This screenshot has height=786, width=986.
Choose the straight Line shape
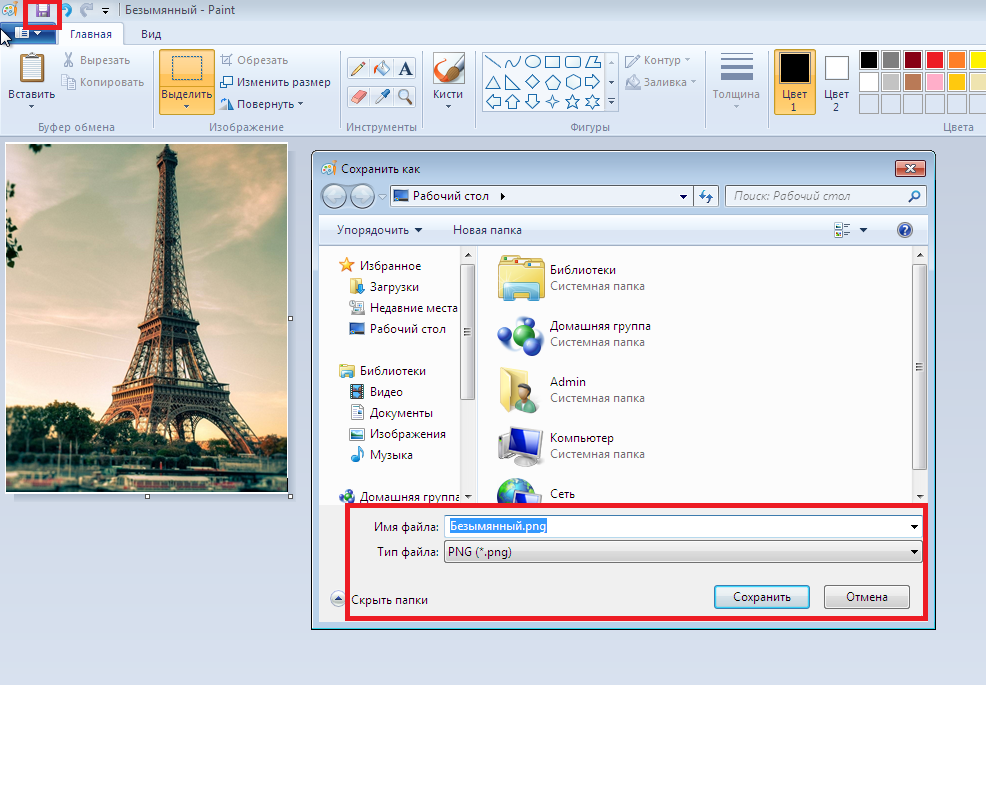coord(493,62)
